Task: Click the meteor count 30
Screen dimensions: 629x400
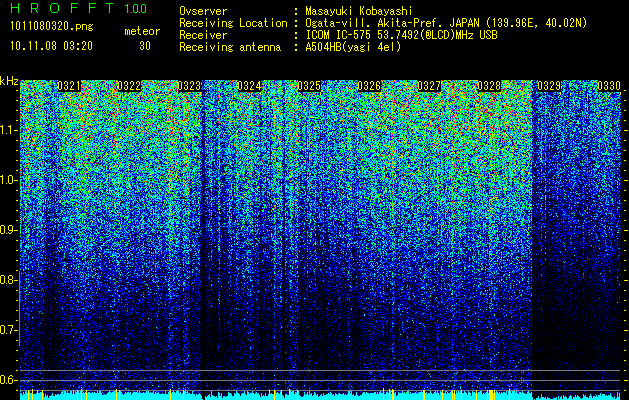Action: pyautogui.click(x=145, y=46)
